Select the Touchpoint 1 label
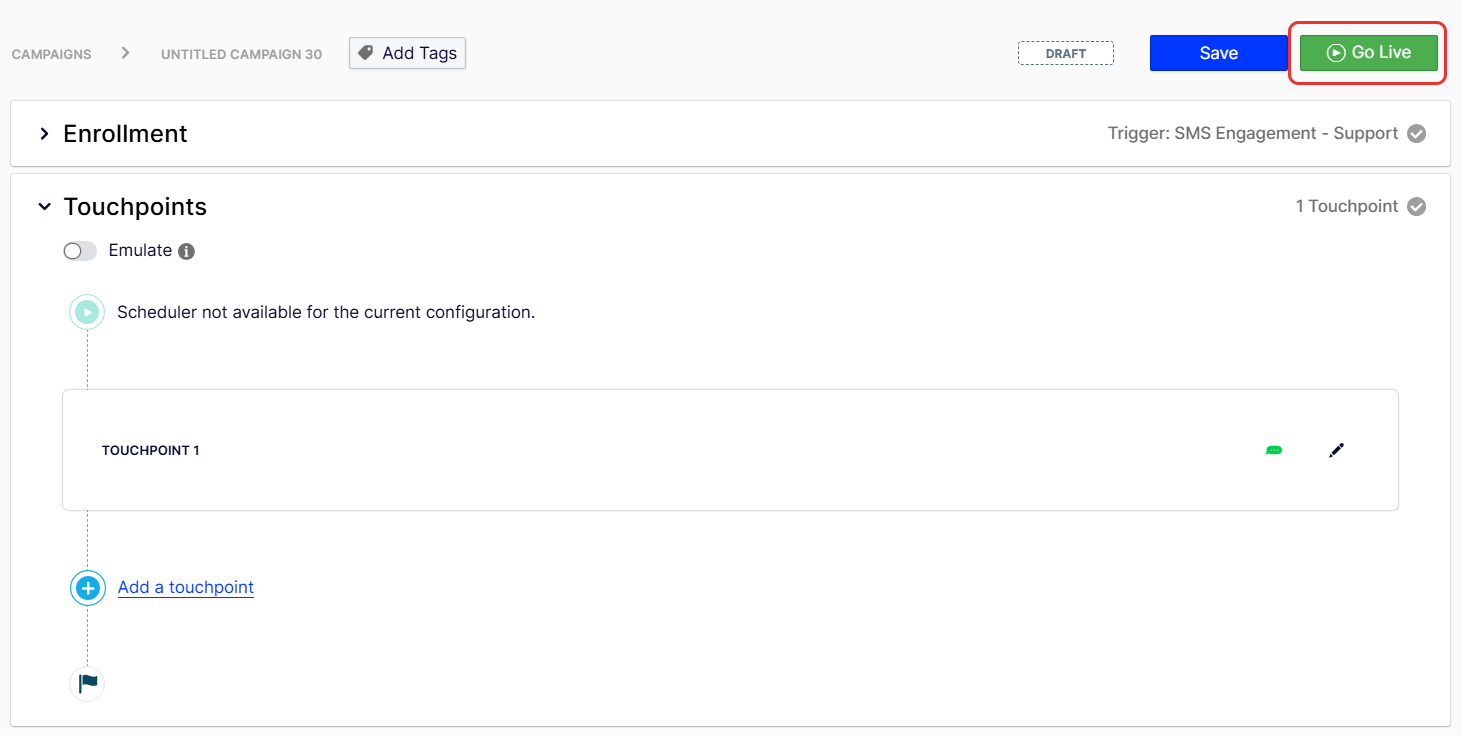The image size is (1462, 735). (x=150, y=451)
